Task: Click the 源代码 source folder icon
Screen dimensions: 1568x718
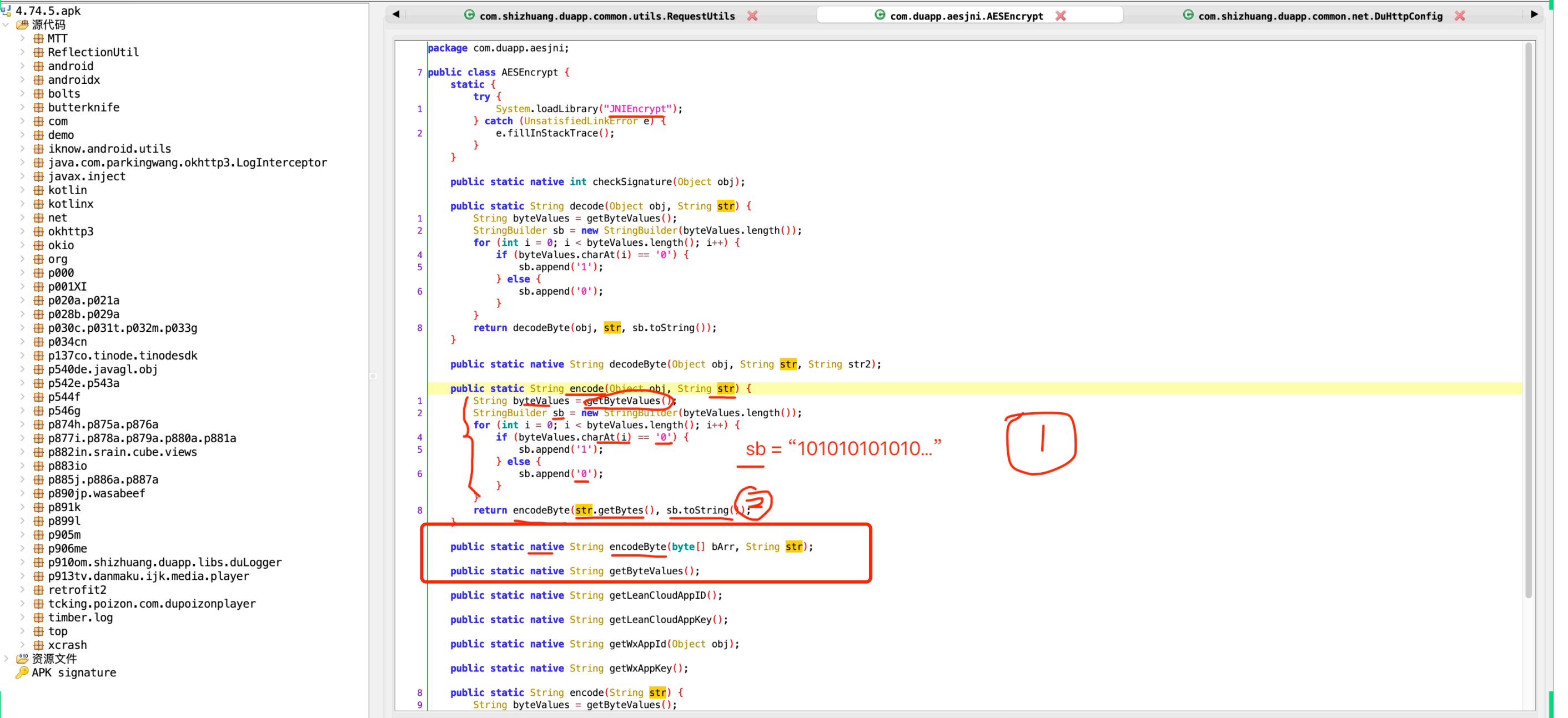Action: (x=22, y=24)
